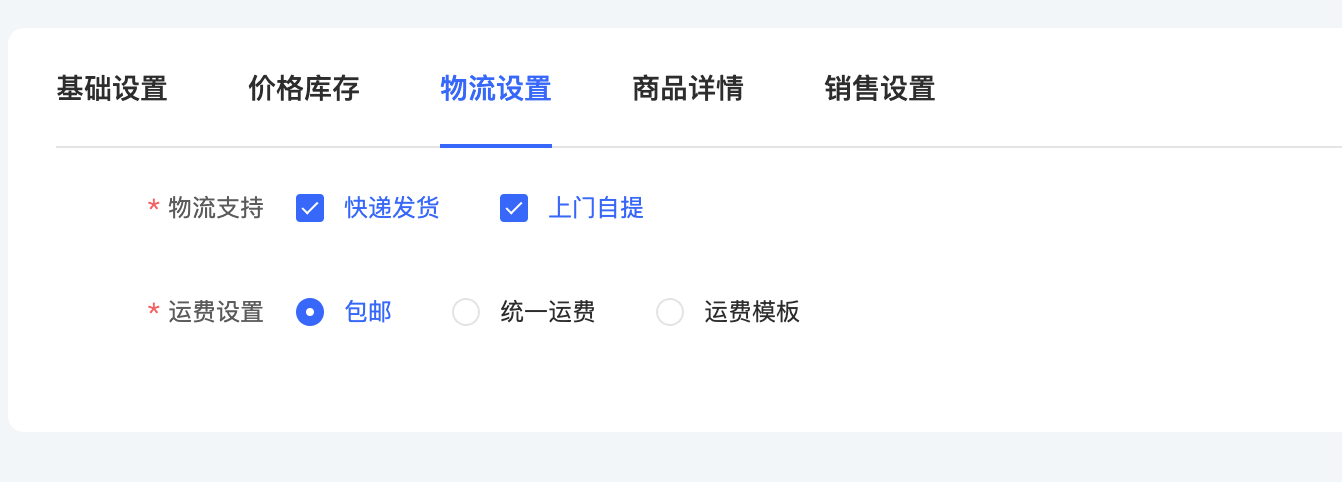Click the 统一运费 option text
The height and width of the screenshot is (482, 1342).
(x=548, y=312)
